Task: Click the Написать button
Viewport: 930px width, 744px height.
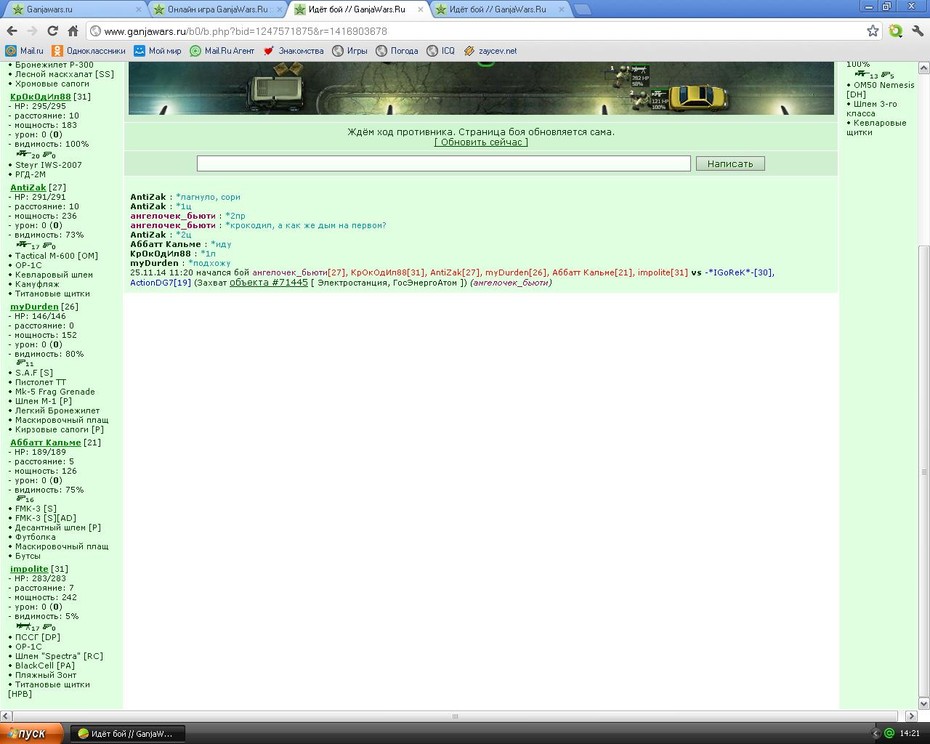Action: [x=730, y=164]
